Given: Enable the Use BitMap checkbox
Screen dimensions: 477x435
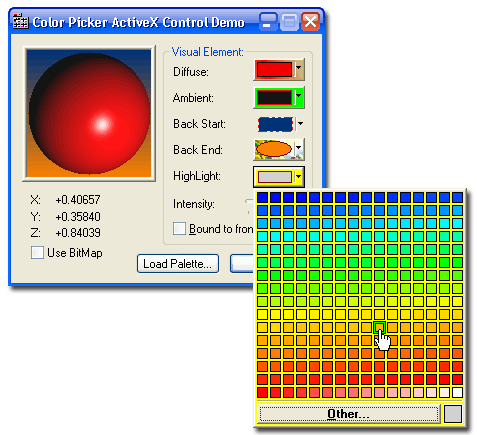Looking at the screenshot, I should pos(37,252).
